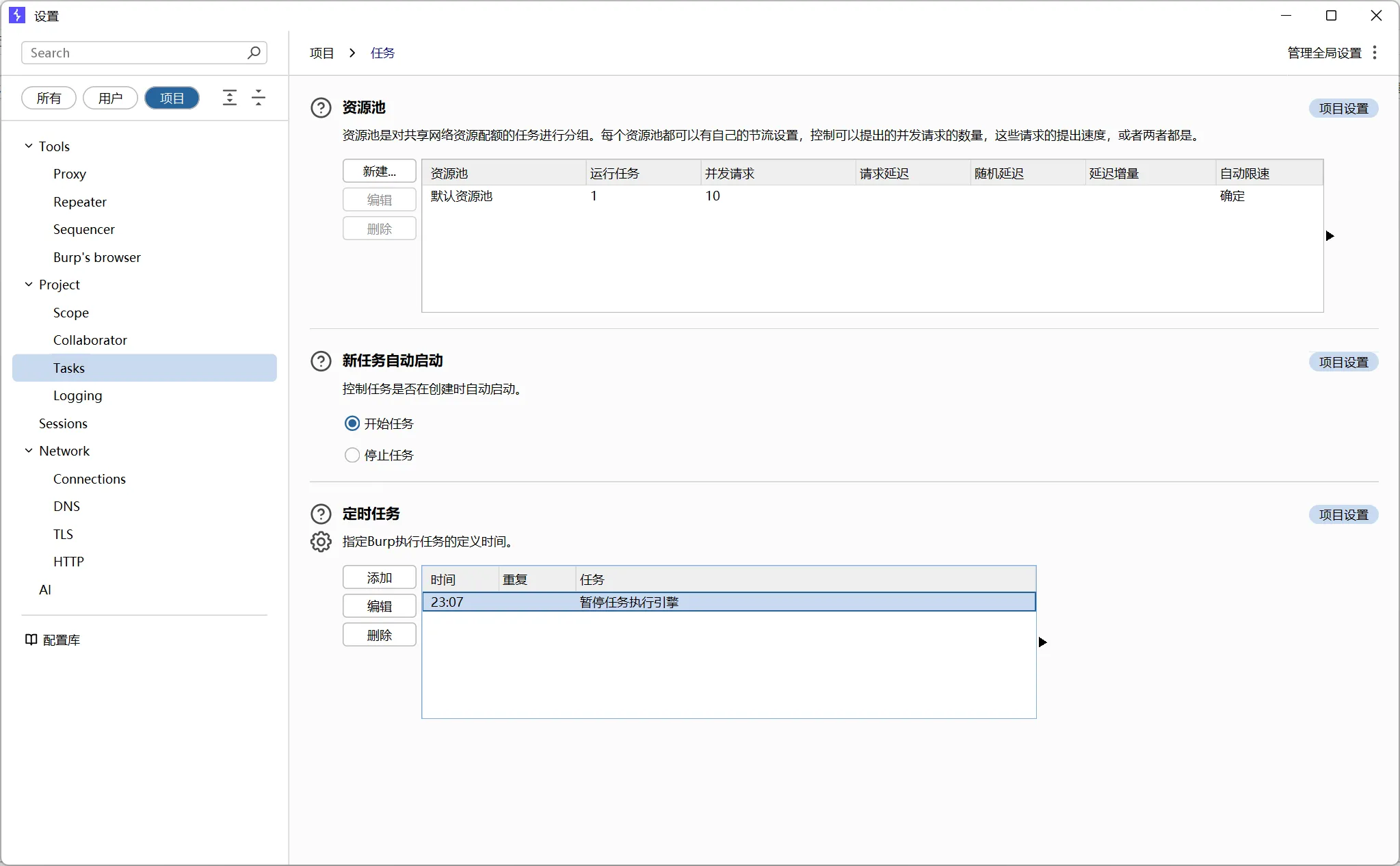Collapse the Tools tree section
Image resolution: width=1400 pixels, height=866 pixels.
pos(29,146)
